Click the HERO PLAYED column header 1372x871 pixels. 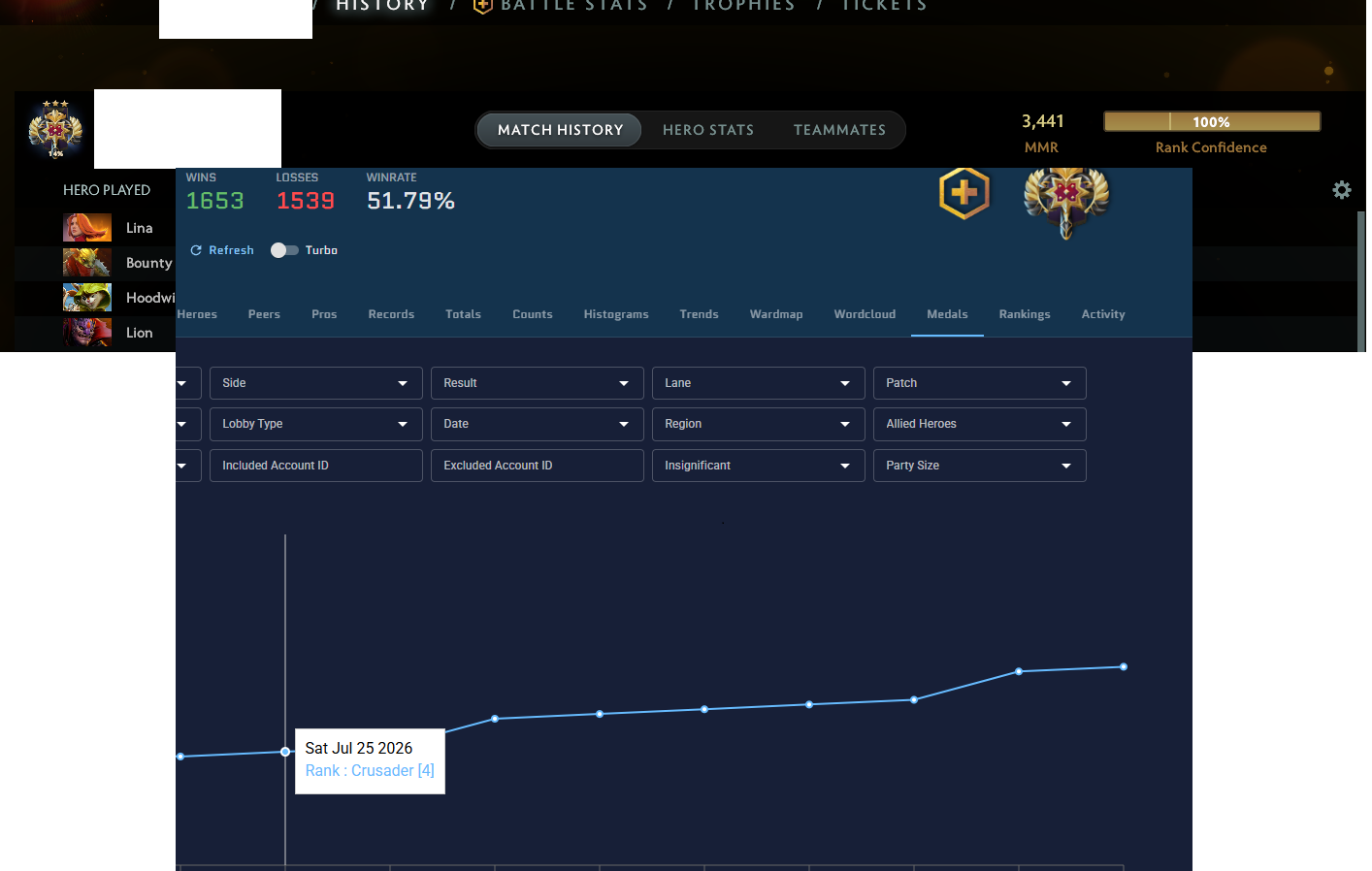coord(107,190)
